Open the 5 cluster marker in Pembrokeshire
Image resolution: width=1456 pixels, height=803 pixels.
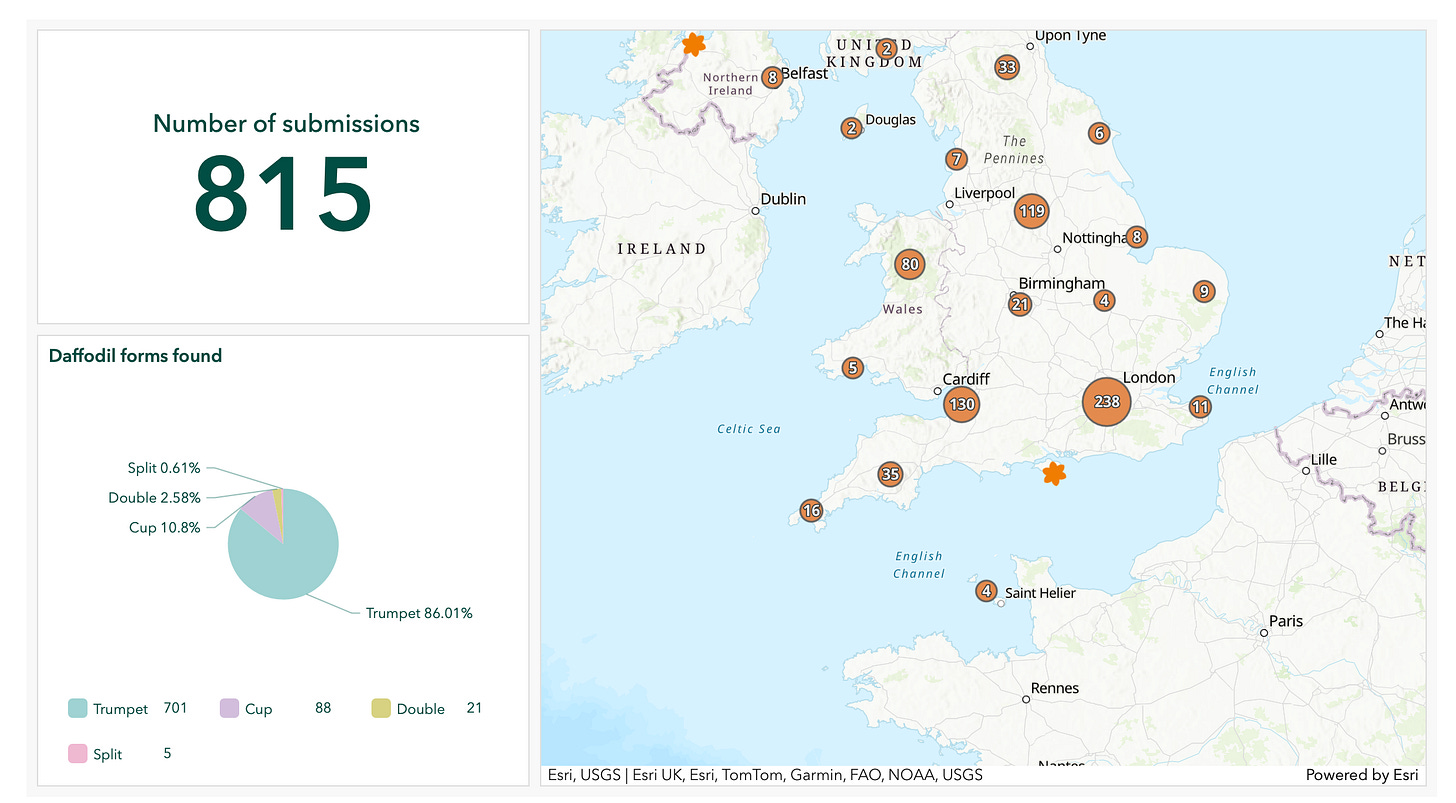[x=852, y=368]
